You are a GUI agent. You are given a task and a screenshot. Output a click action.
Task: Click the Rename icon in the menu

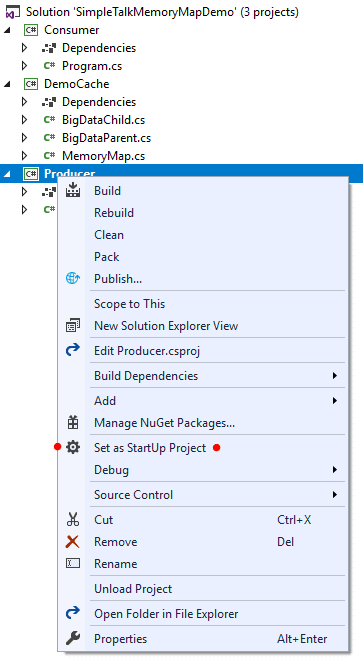(73, 563)
